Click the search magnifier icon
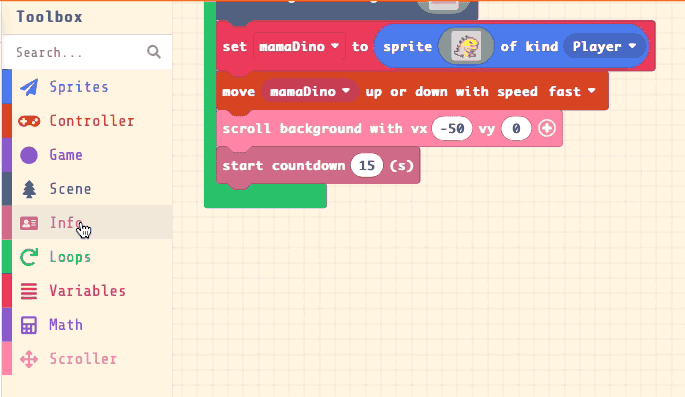Screen dimensions: 685x397 click(x=154, y=52)
